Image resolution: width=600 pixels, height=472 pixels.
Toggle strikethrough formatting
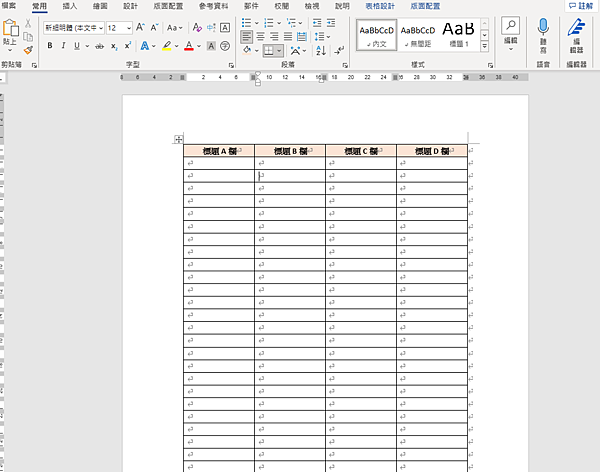[99, 46]
